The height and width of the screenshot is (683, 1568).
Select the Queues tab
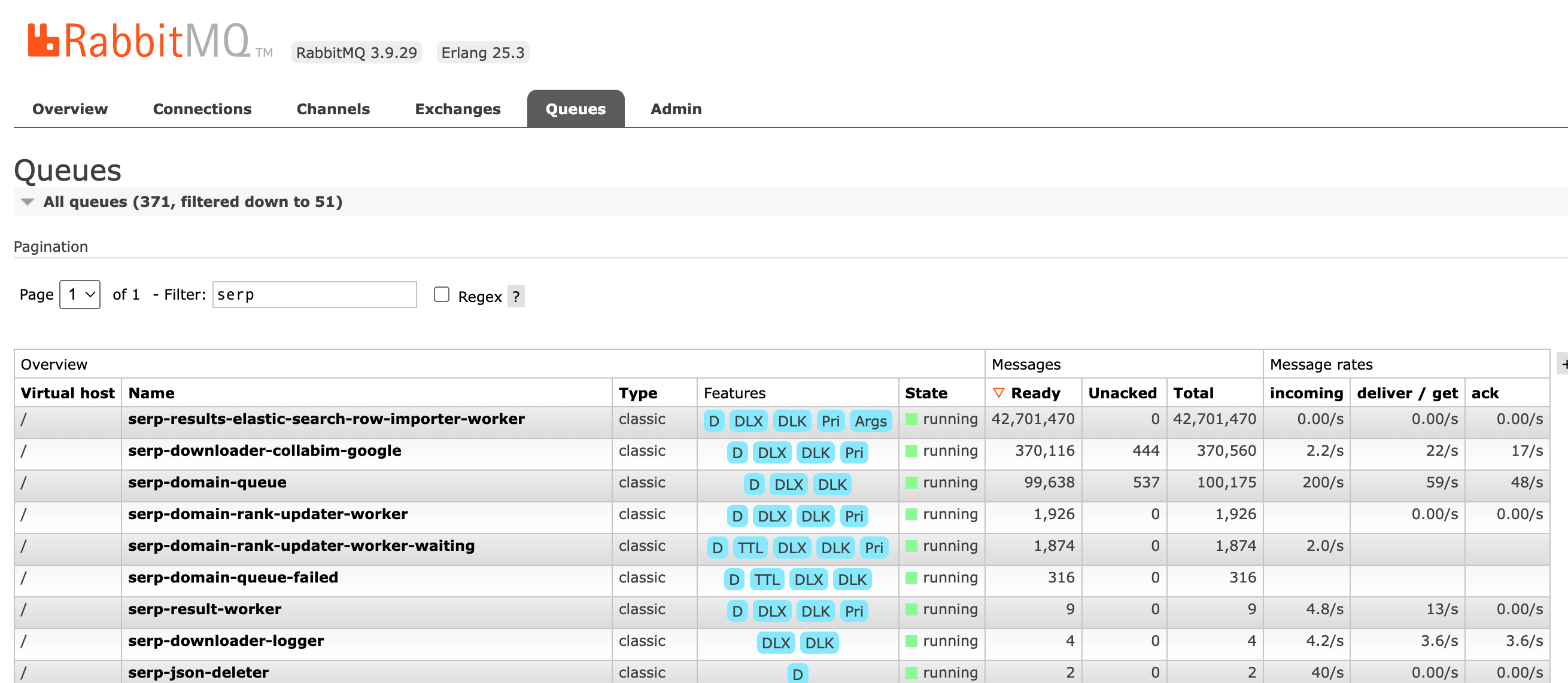click(576, 109)
